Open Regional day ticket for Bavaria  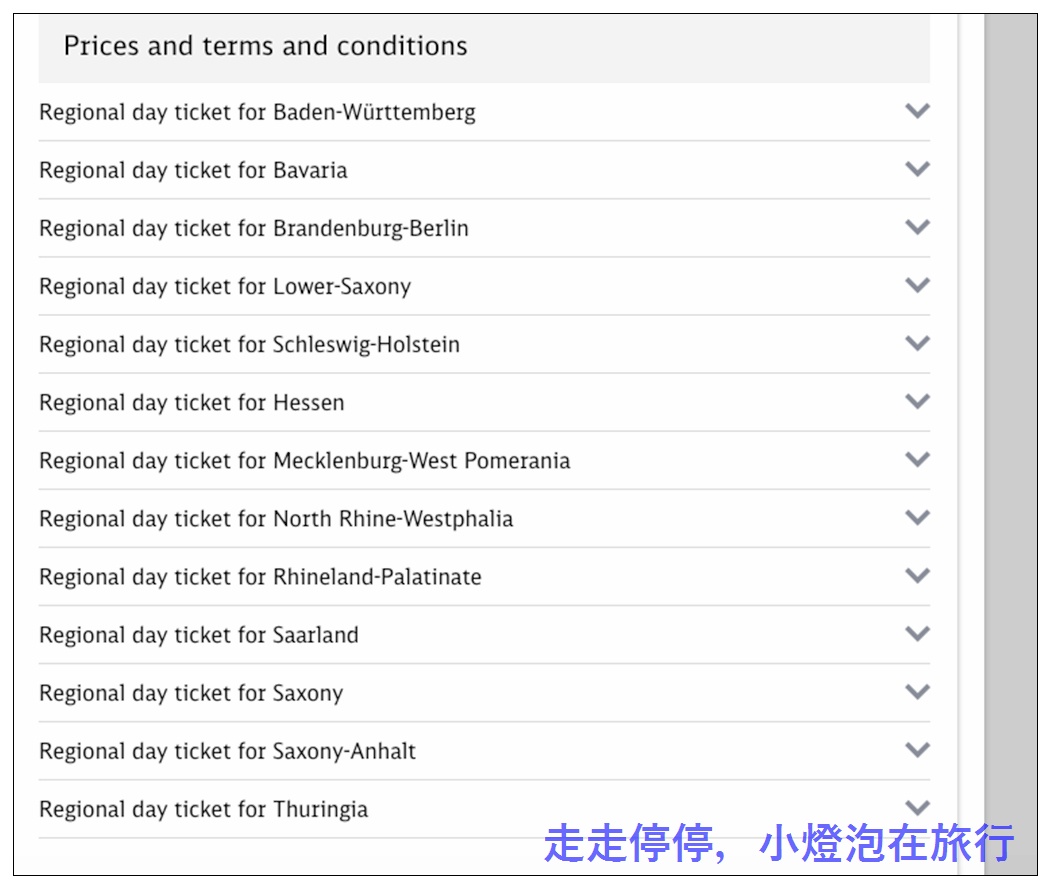coord(484,170)
